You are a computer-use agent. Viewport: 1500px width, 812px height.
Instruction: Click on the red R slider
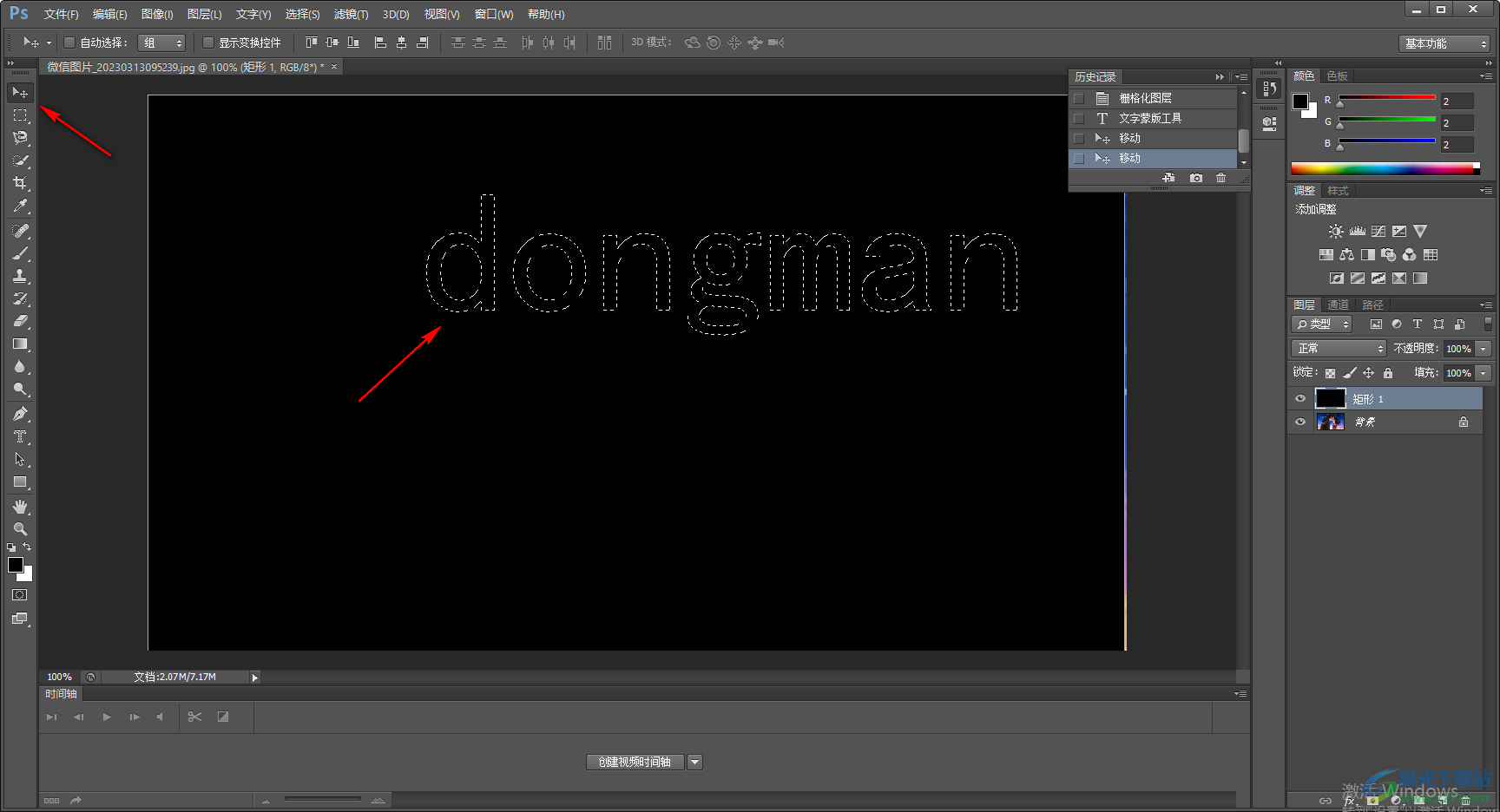click(1387, 97)
